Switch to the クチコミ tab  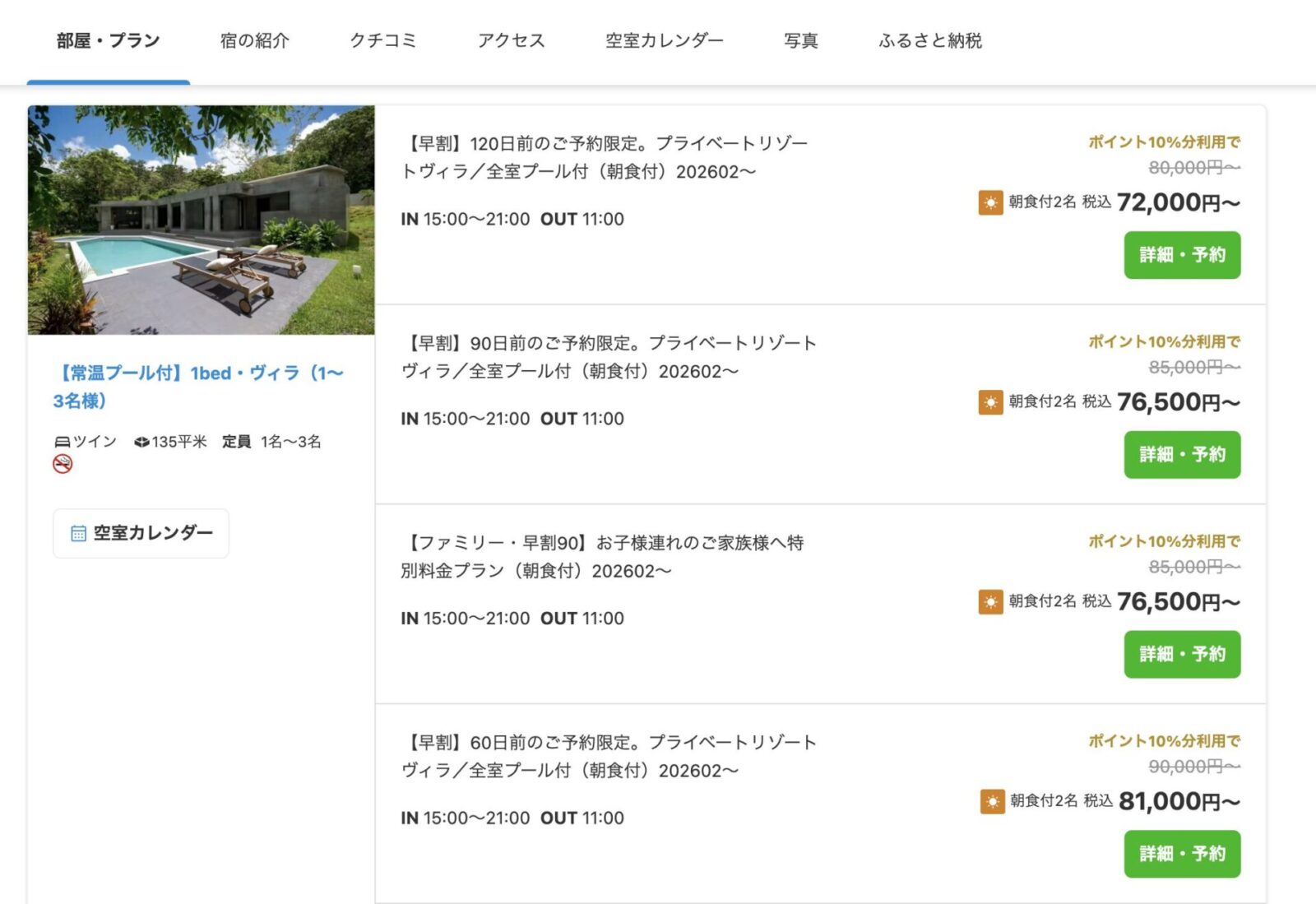(383, 40)
